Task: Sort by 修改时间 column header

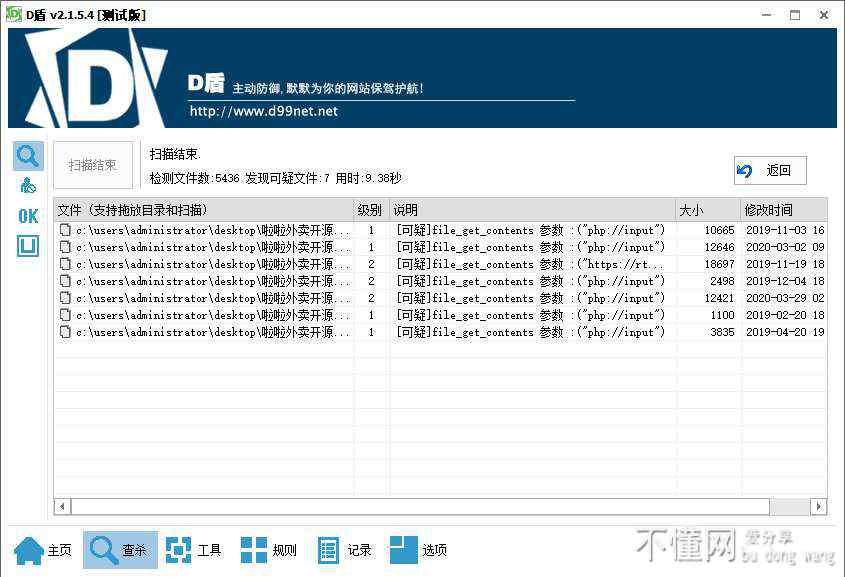Action: [x=784, y=210]
